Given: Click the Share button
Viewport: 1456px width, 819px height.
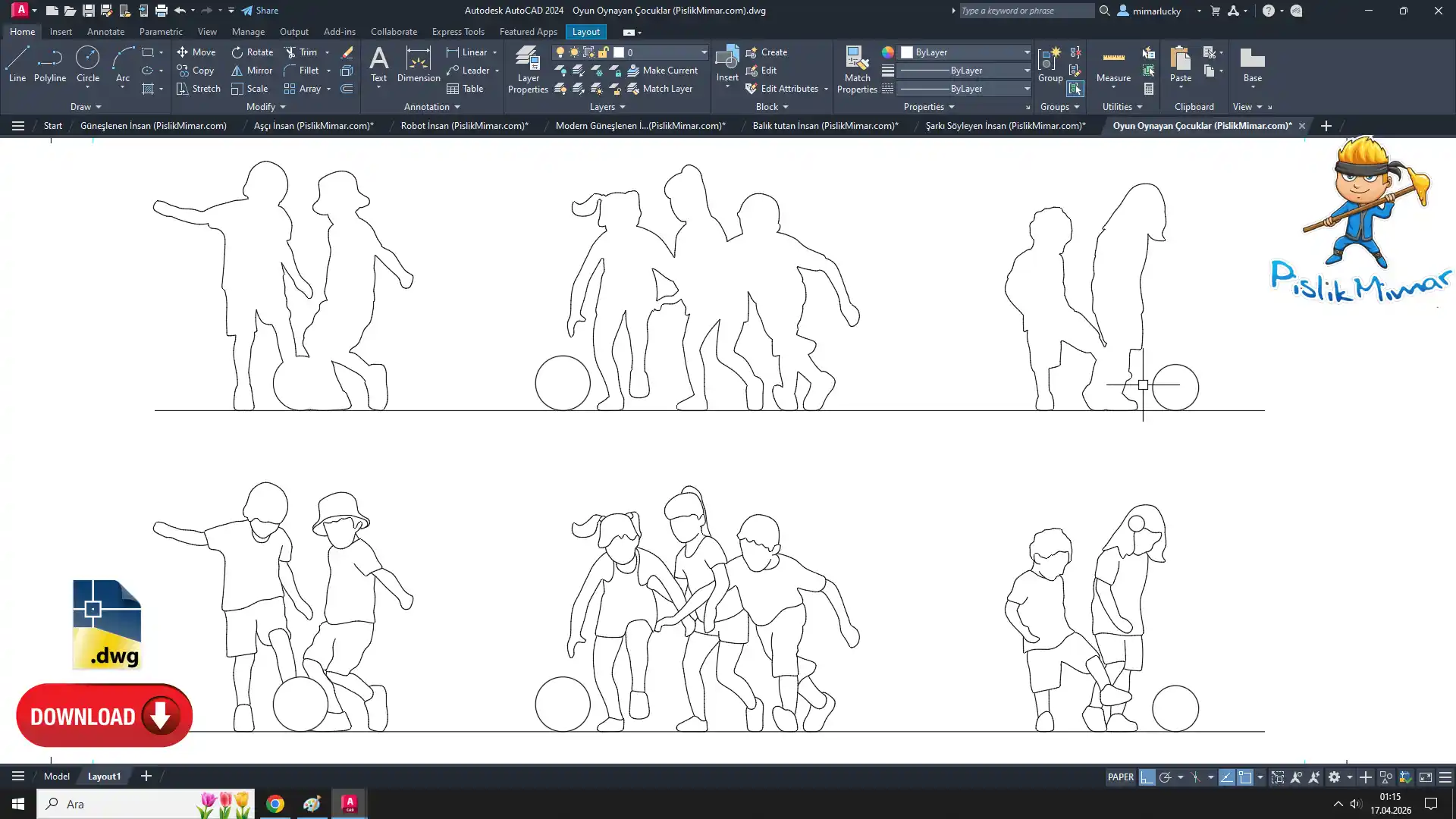Looking at the screenshot, I should [260, 11].
